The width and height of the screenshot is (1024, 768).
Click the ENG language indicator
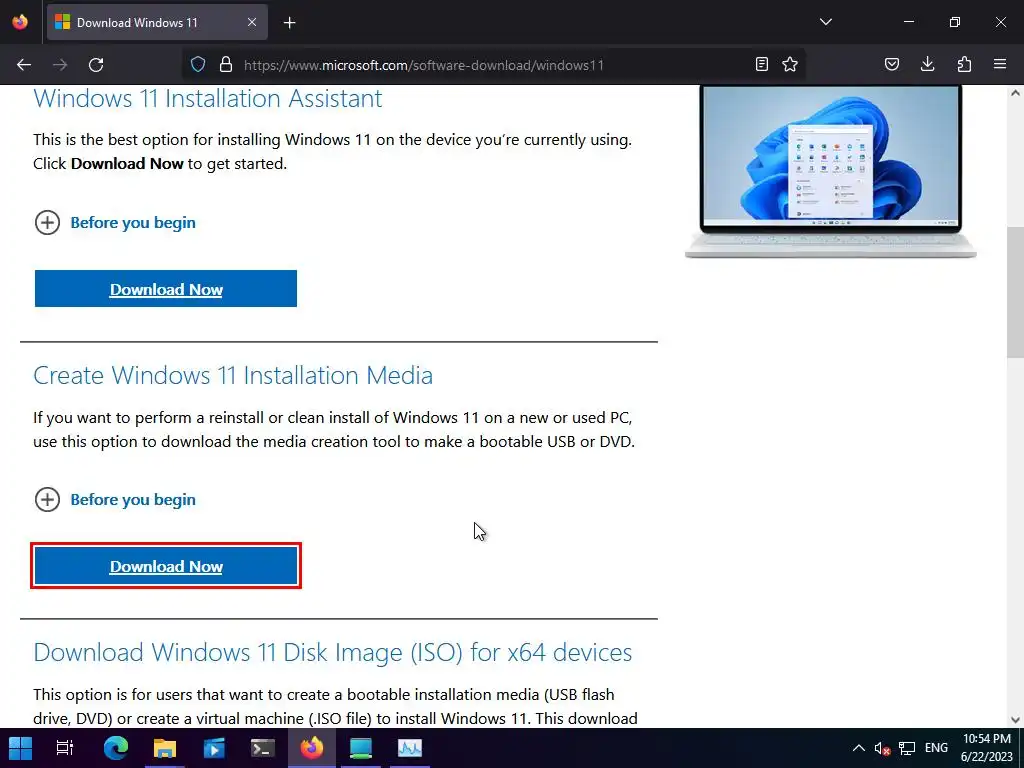click(x=936, y=748)
